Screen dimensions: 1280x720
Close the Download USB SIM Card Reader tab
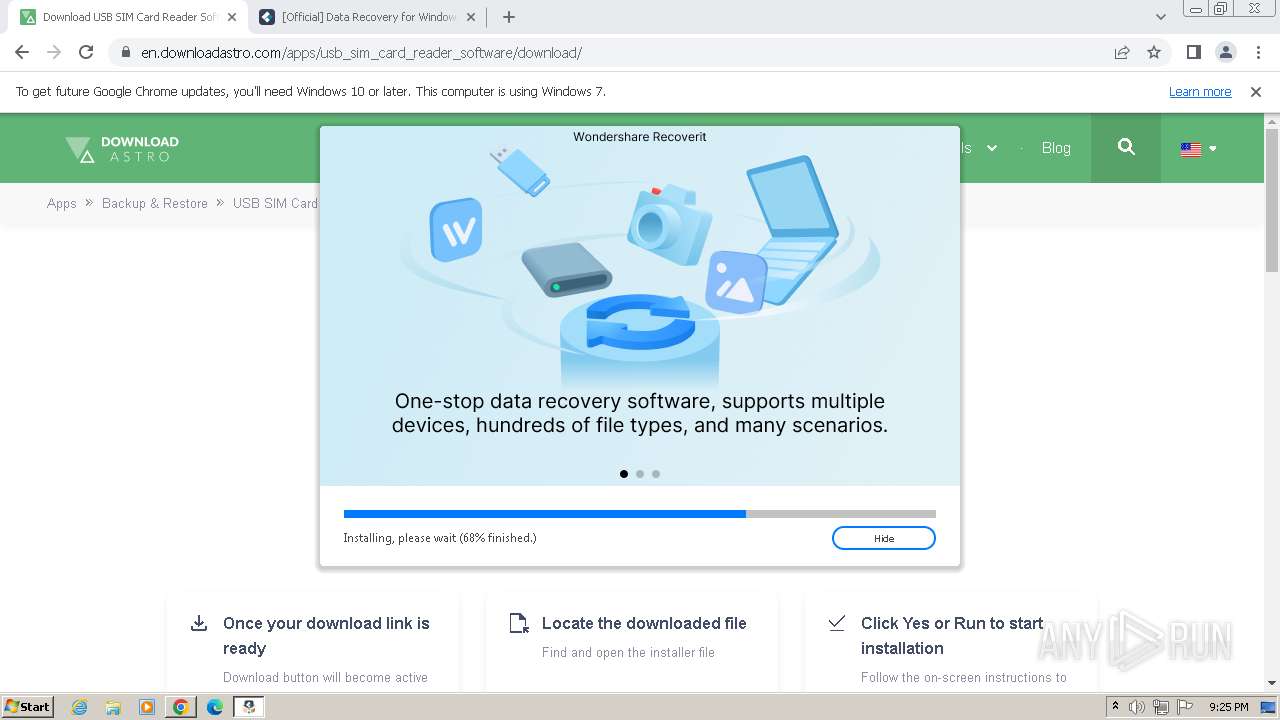[230, 17]
